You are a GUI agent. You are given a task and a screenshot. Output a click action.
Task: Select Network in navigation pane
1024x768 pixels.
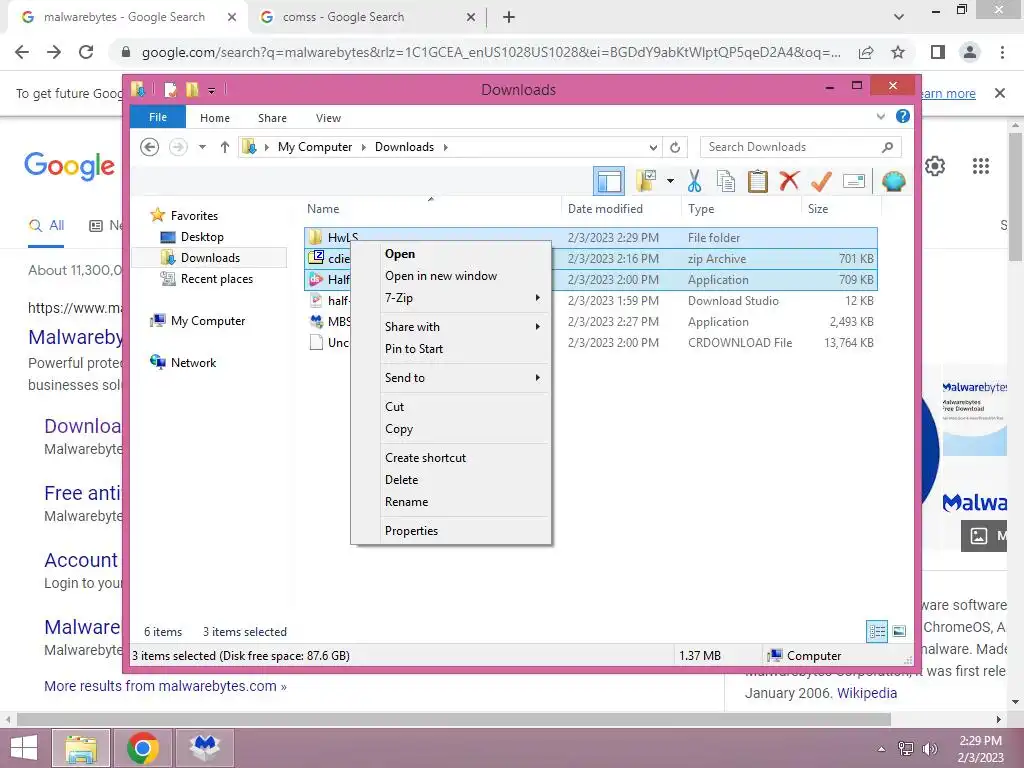pos(193,362)
